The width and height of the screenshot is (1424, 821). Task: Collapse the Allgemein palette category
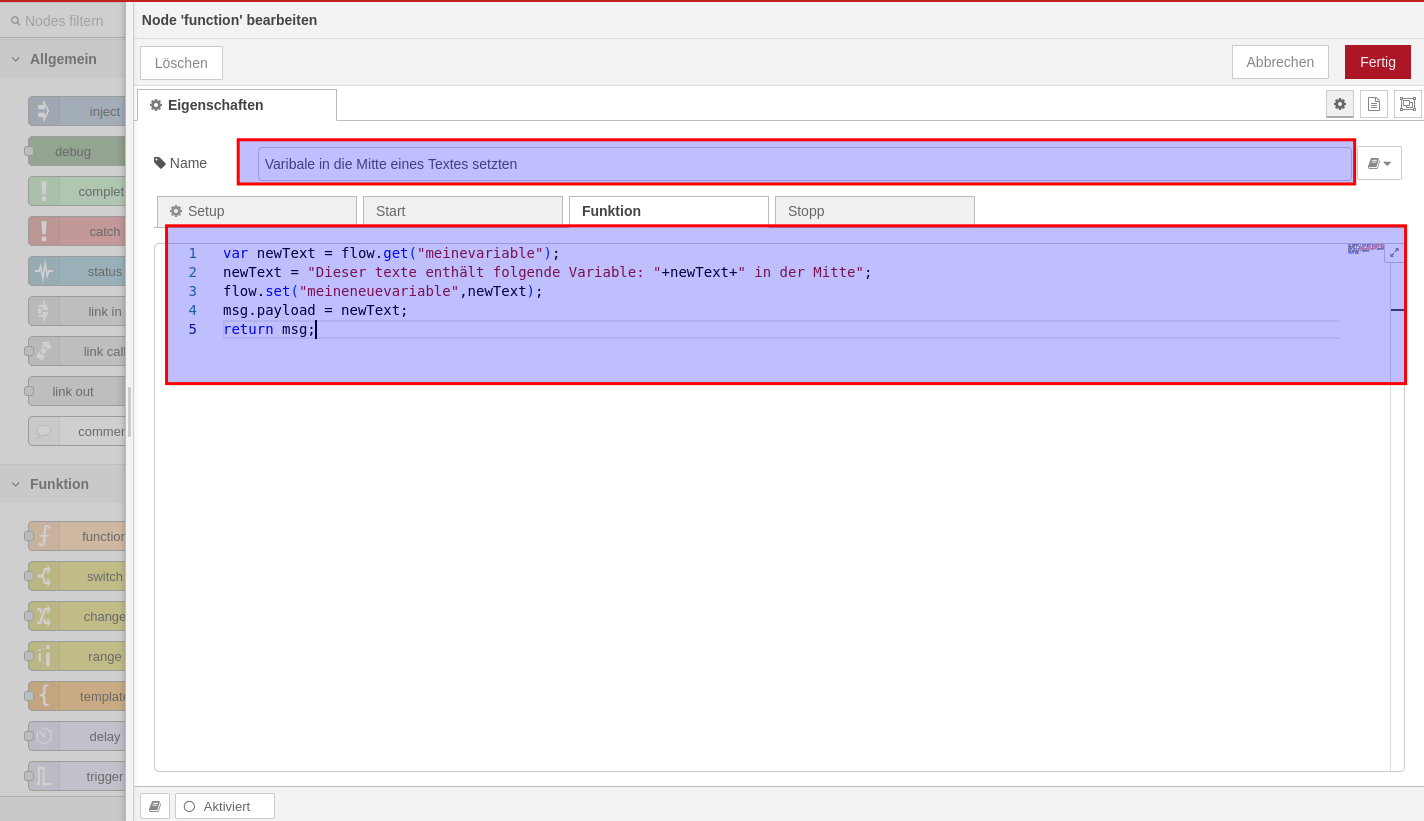16,59
